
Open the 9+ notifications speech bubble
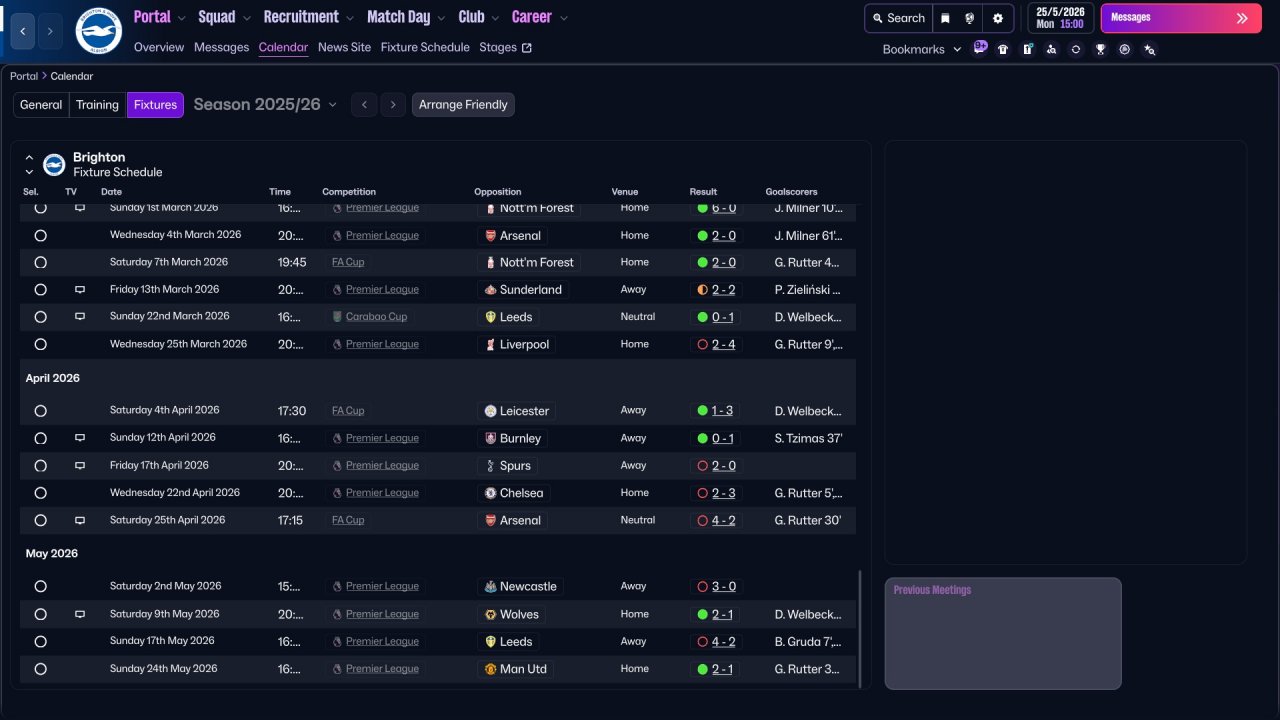pos(980,47)
